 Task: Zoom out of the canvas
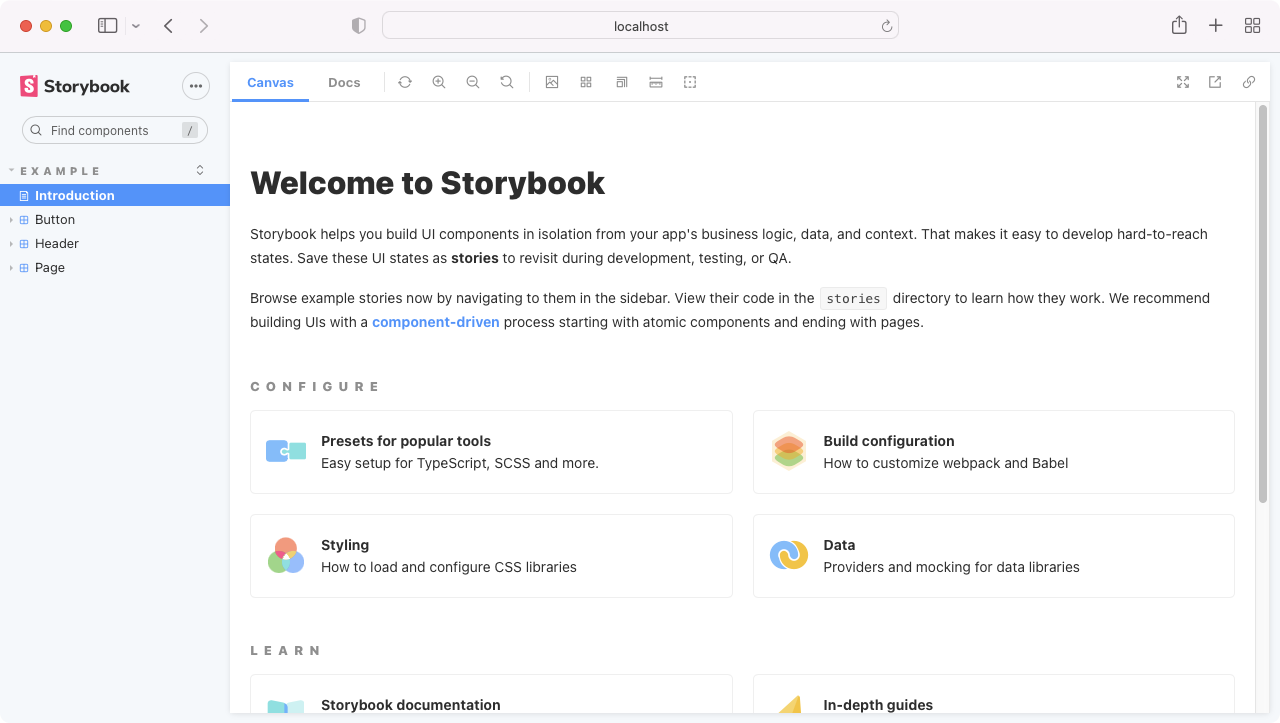pos(472,82)
